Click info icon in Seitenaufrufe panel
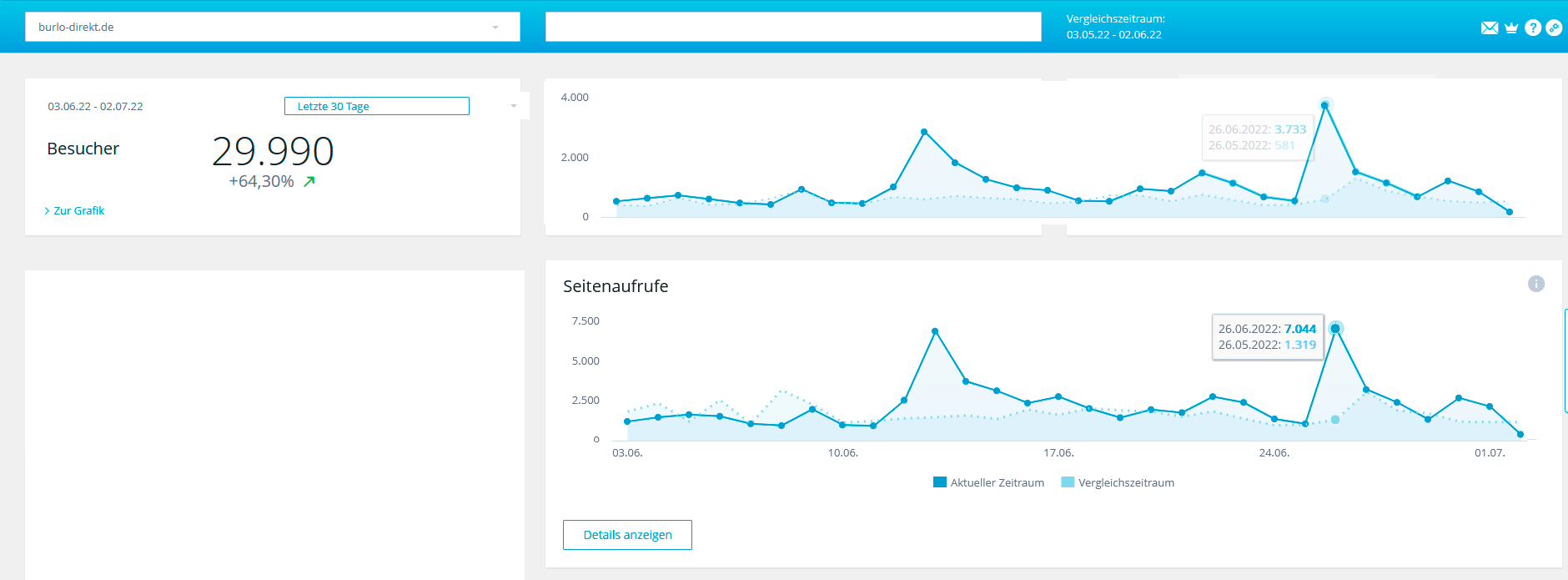This screenshot has width=1568, height=580. click(1535, 284)
